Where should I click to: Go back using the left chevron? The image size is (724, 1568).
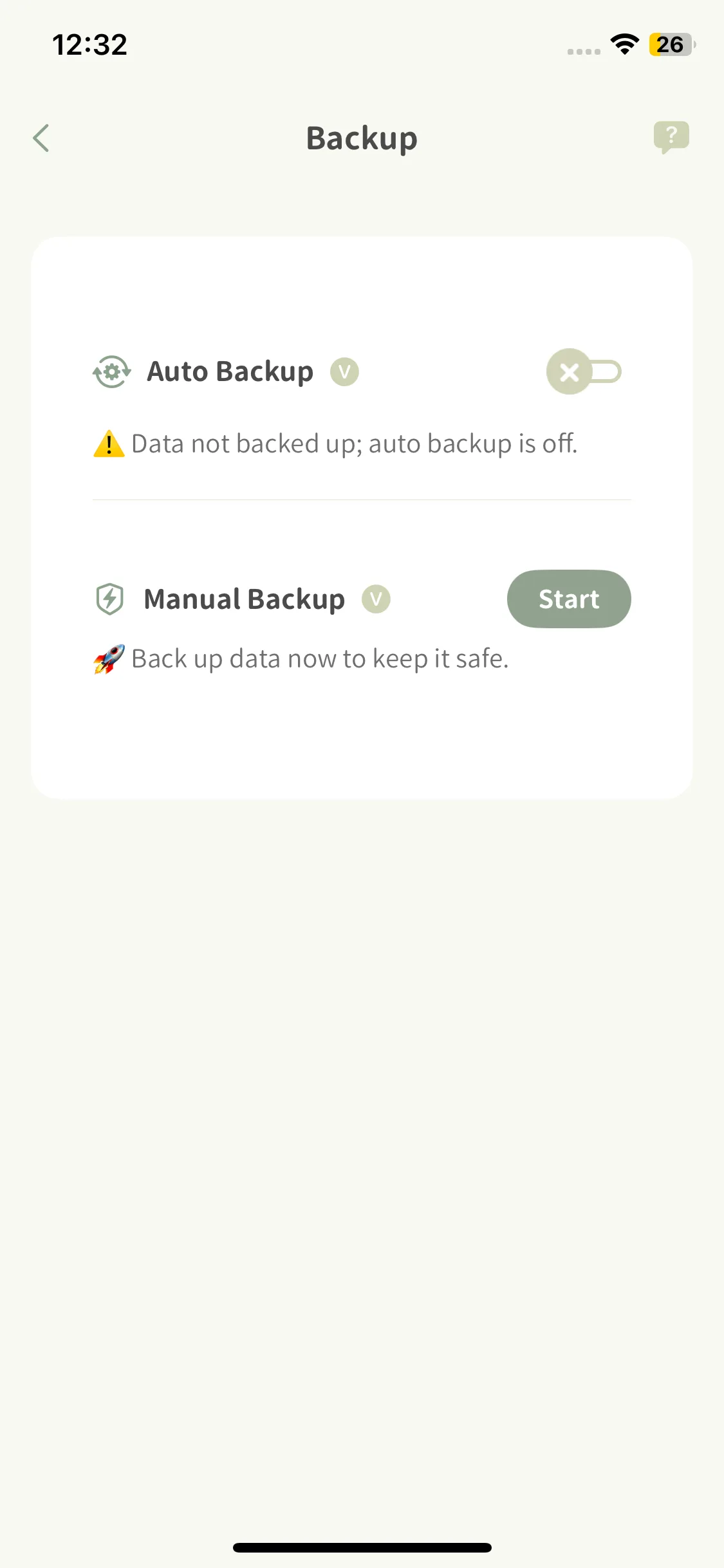(41, 138)
